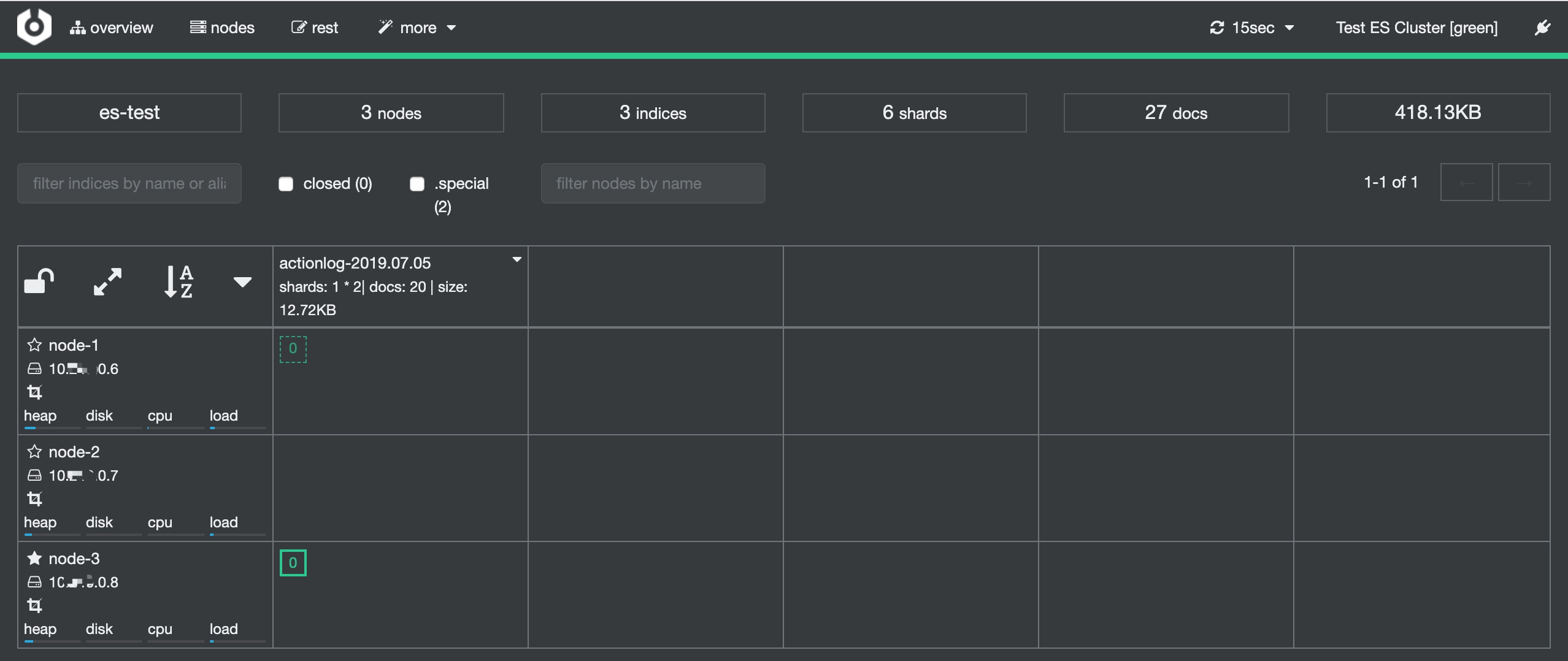
Task: Click node-3 load label
Action: click(224, 629)
